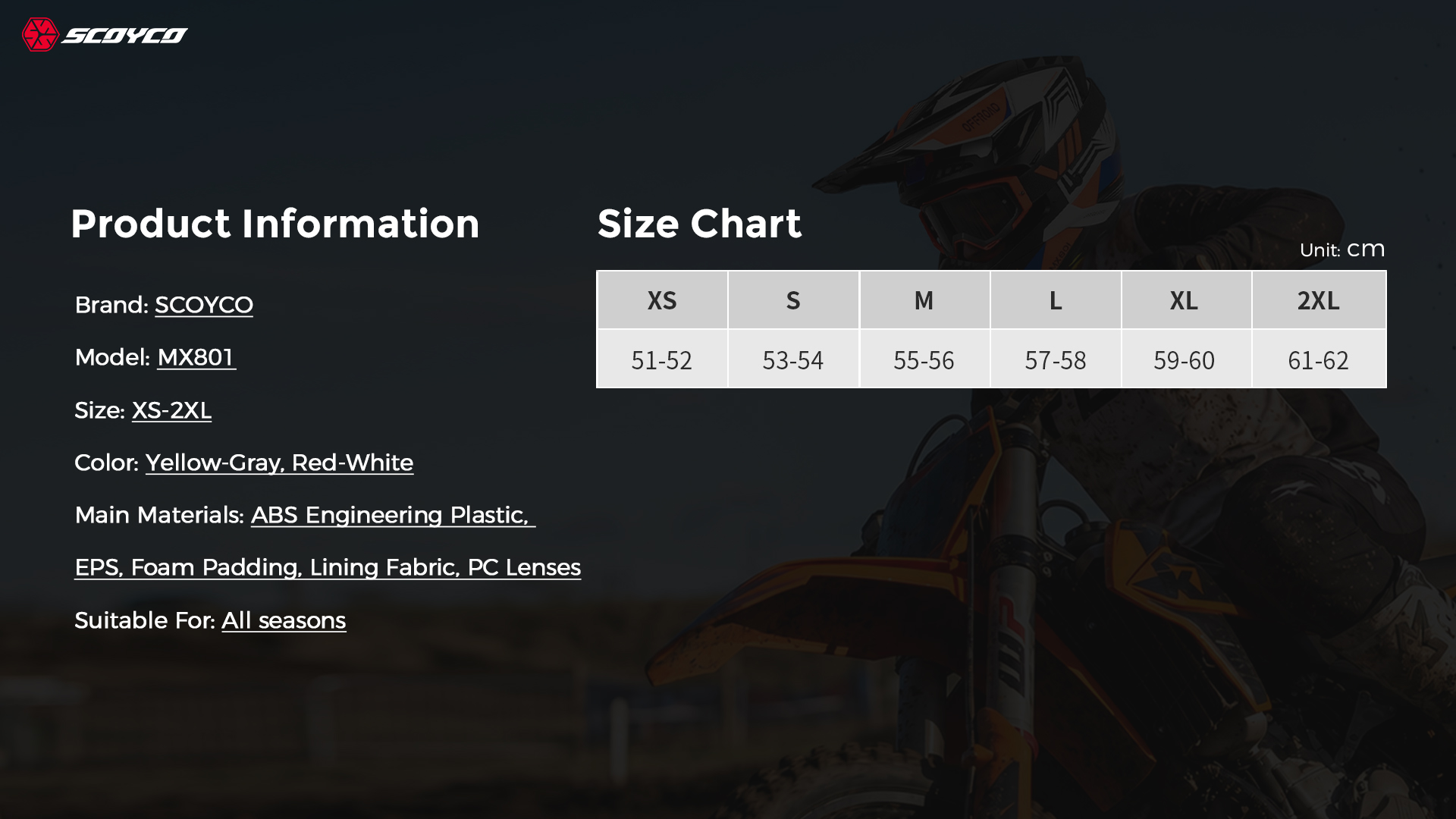Select the XL column header

click(1186, 300)
